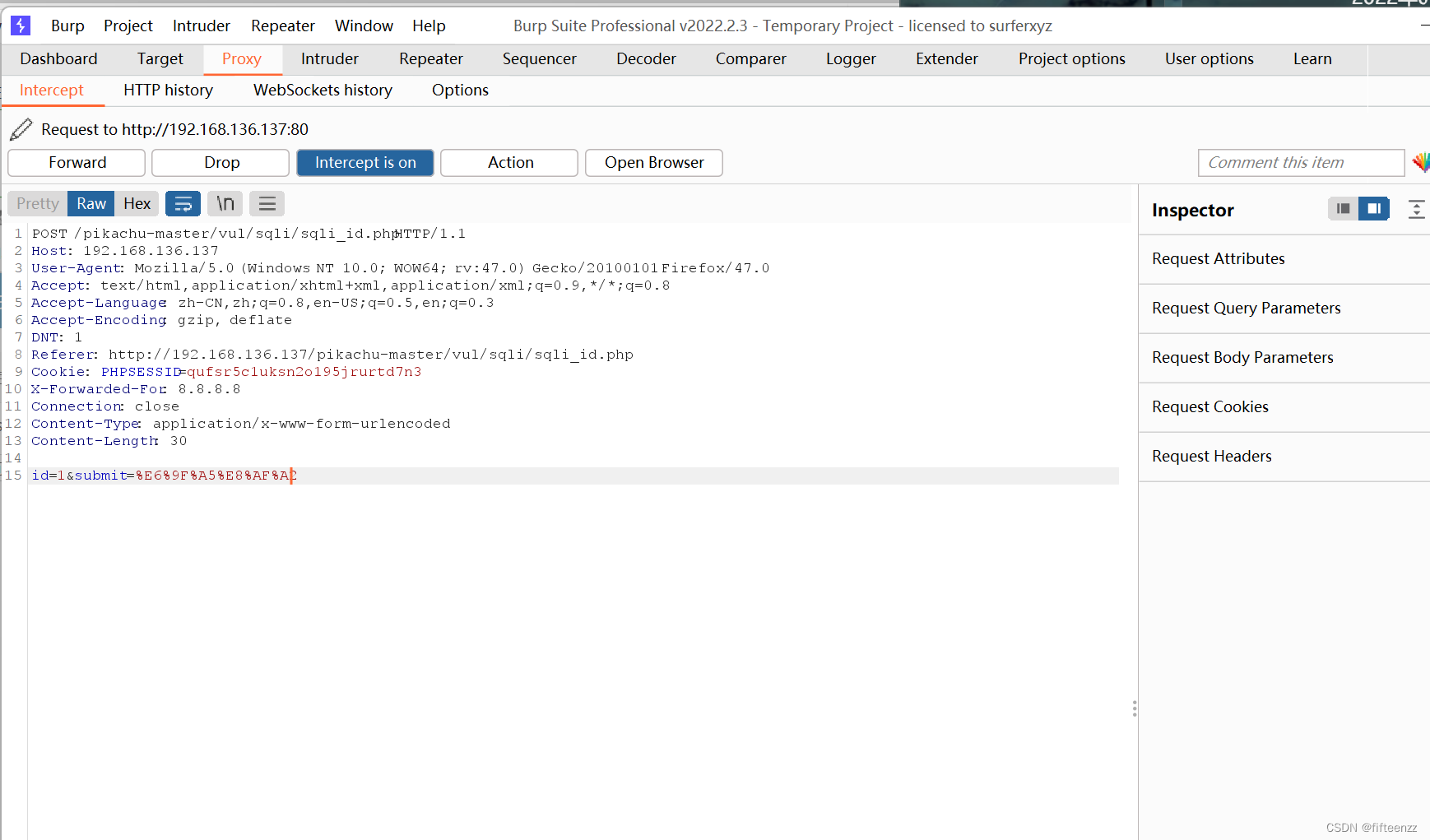Click the Referer header line
1430x840 pixels.
coord(332,355)
